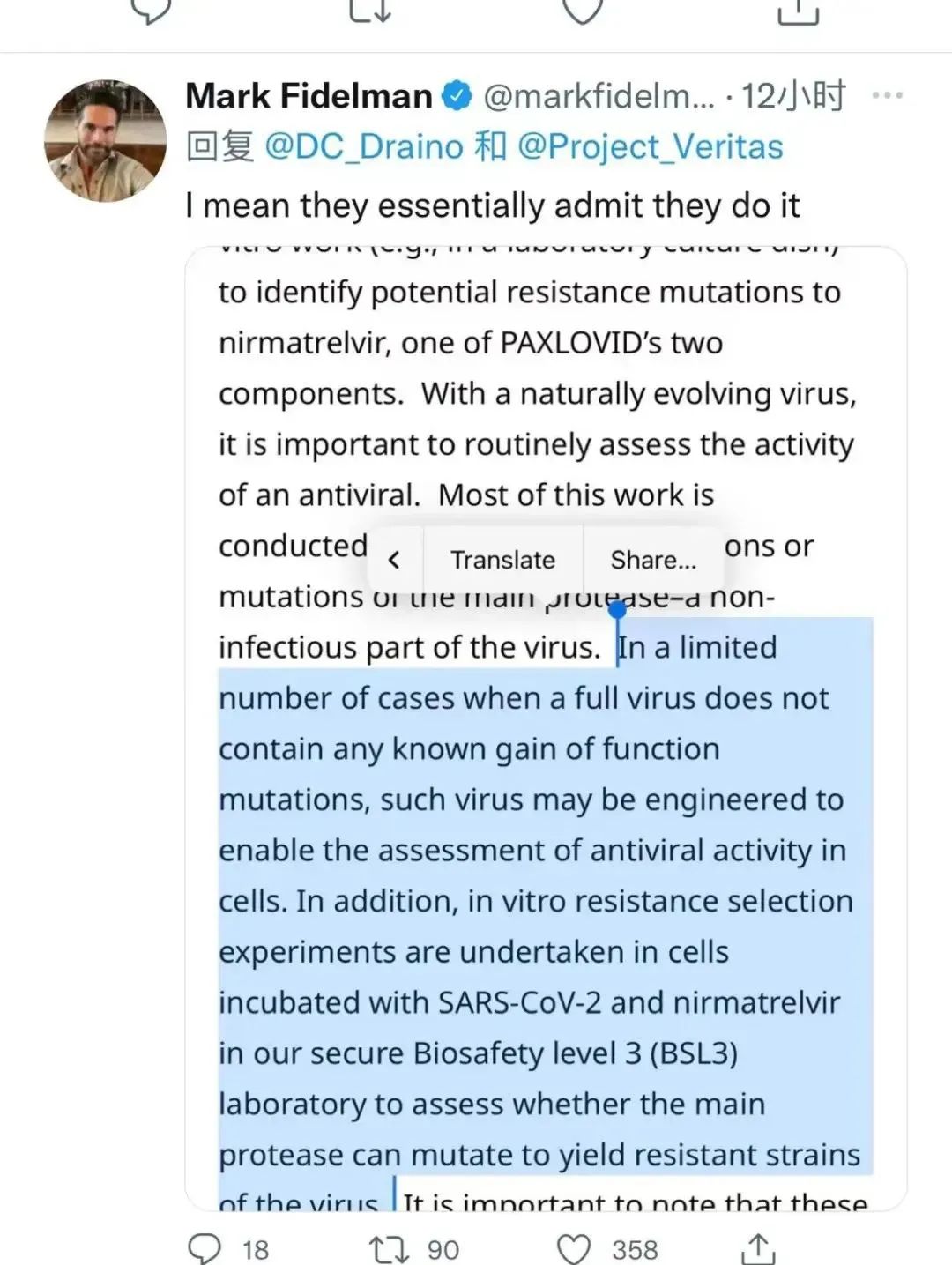The height and width of the screenshot is (1265, 952).
Task: Tap the bottom text selection handle
Action: tap(394, 1190)
